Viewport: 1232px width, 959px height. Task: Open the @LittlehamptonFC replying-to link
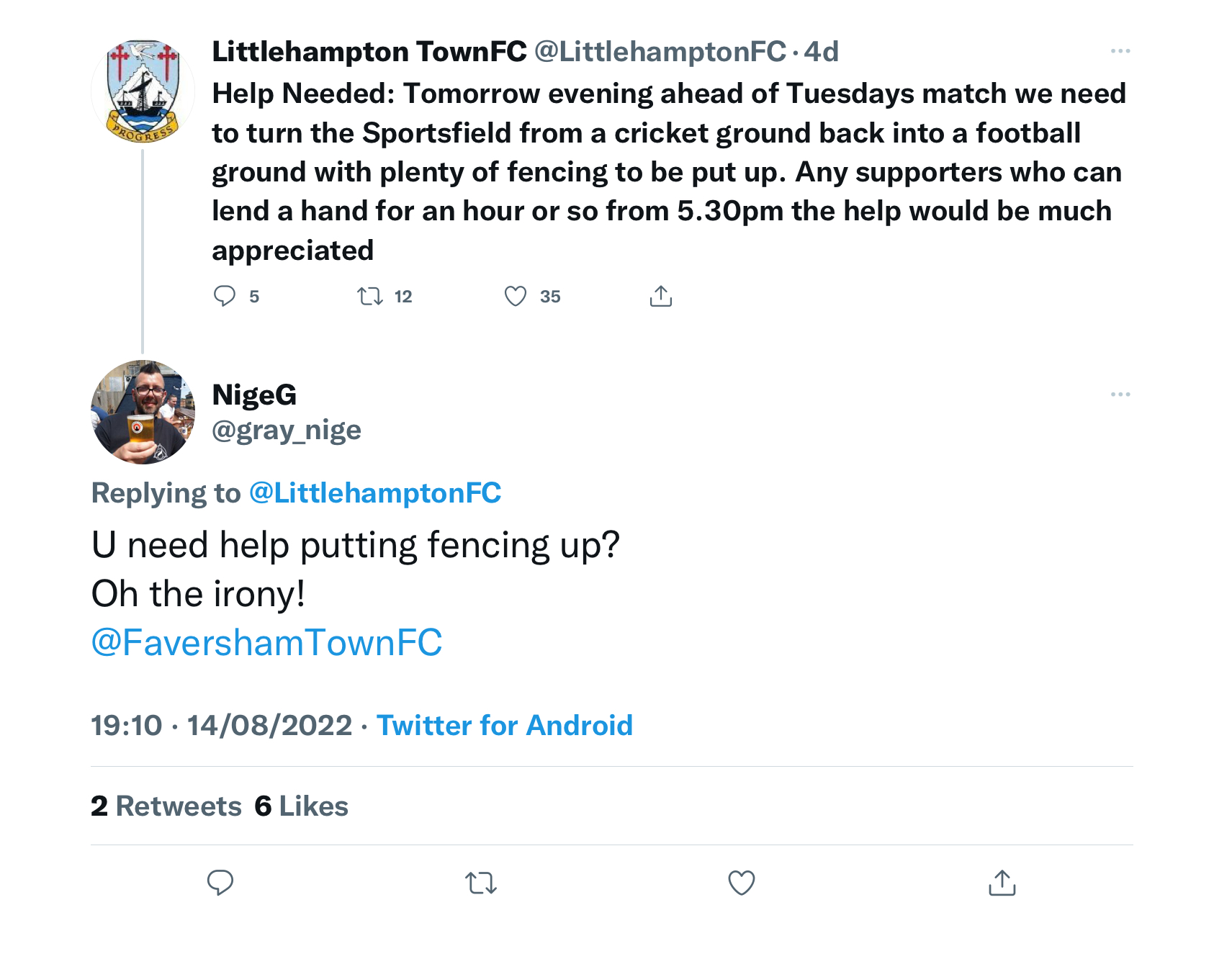[x=374, y=493]
